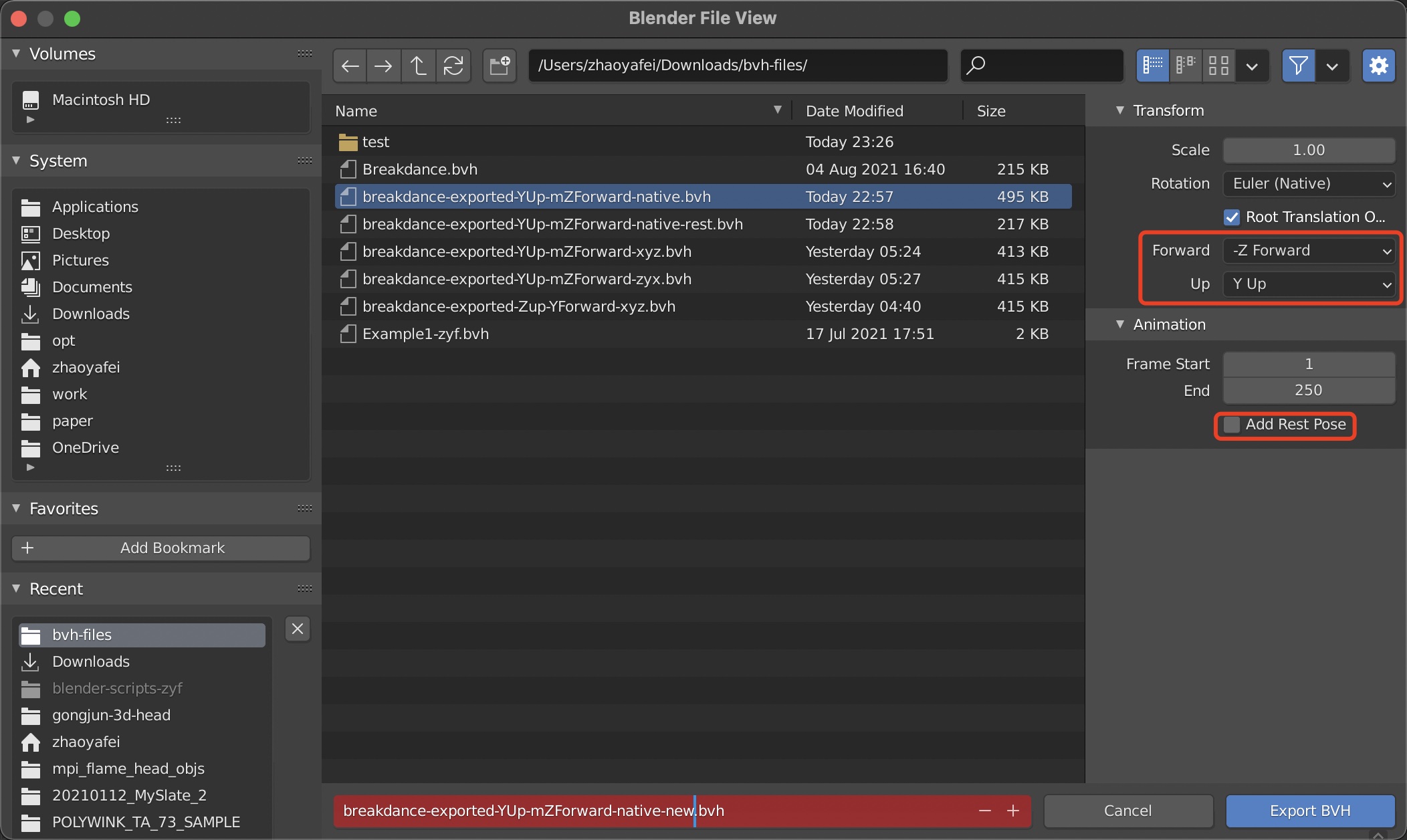Create a new directory
Image resolution: width=1407 pixels, height=840 pixels.
coord(500,66)
